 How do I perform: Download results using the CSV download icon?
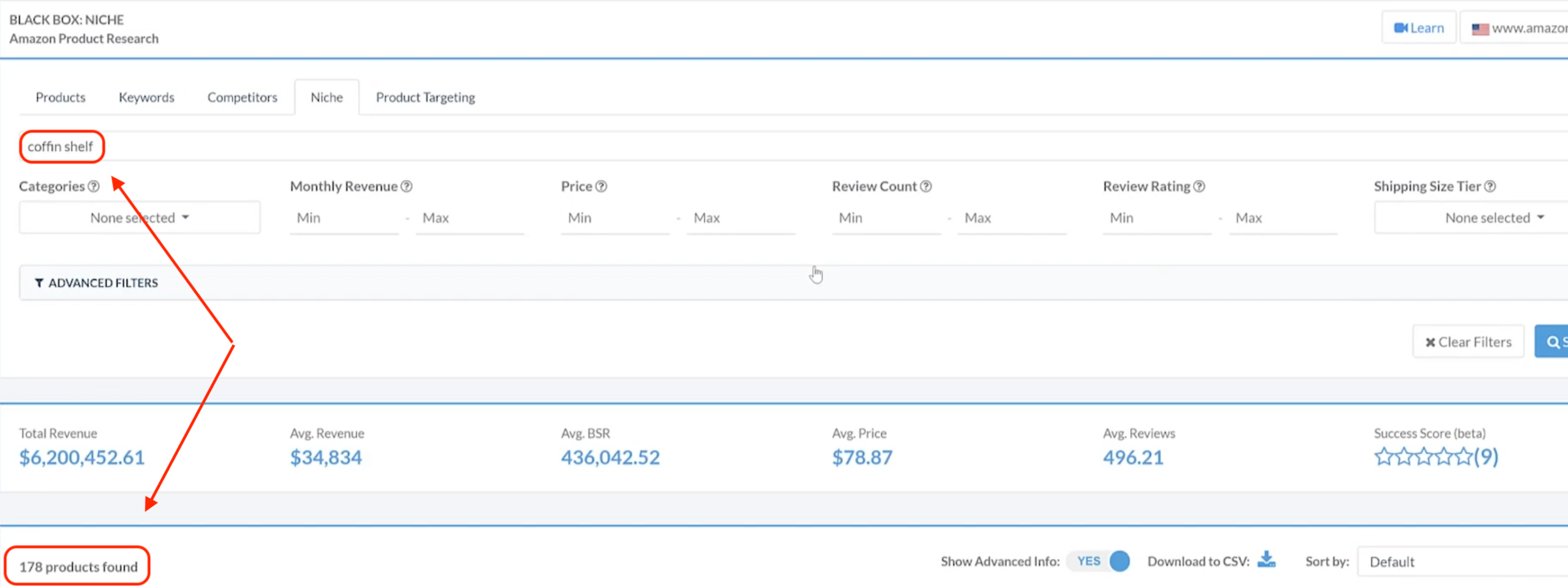click(x=1266, y=560)
